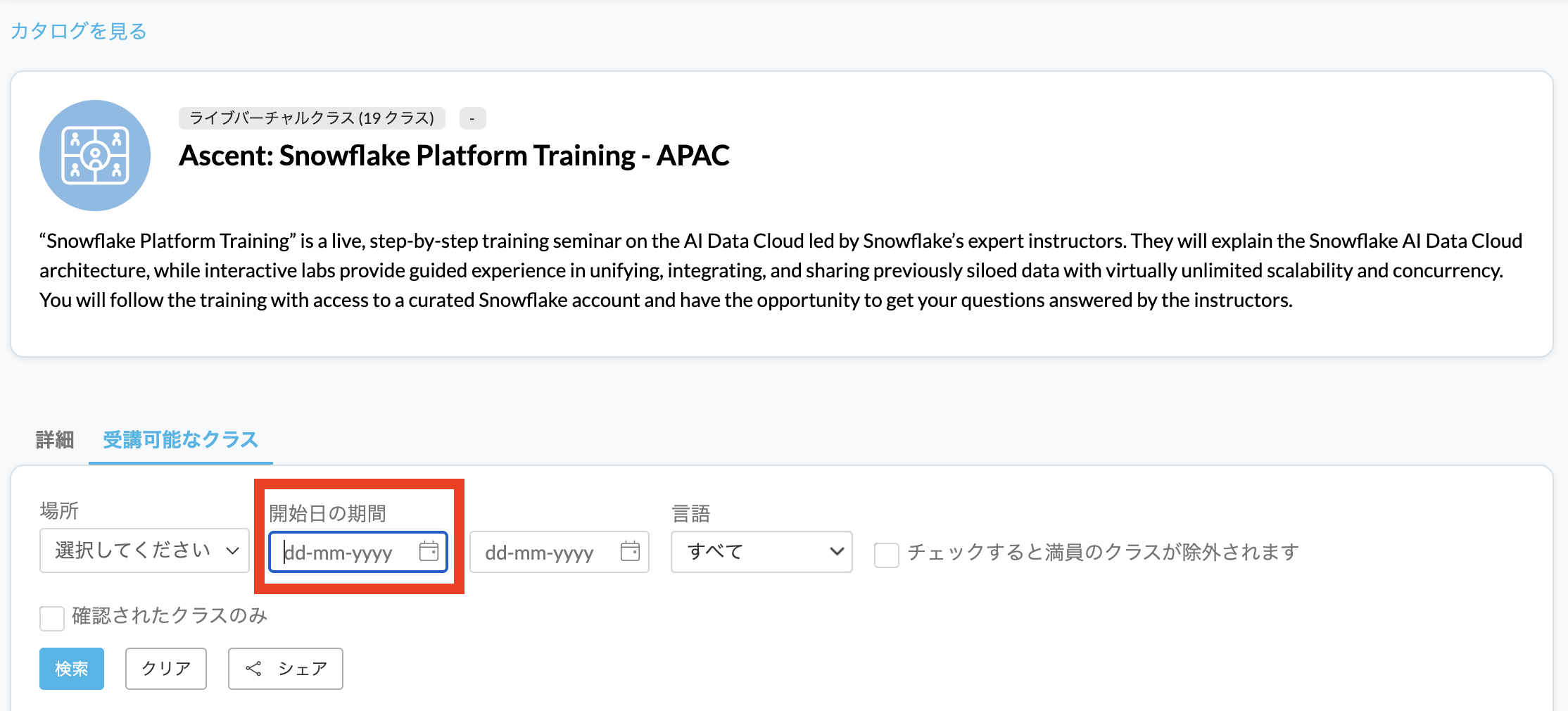Screen dimensions: 1568x711
Task: Expand the 場所 location dropdown
Action: point(144,550)
